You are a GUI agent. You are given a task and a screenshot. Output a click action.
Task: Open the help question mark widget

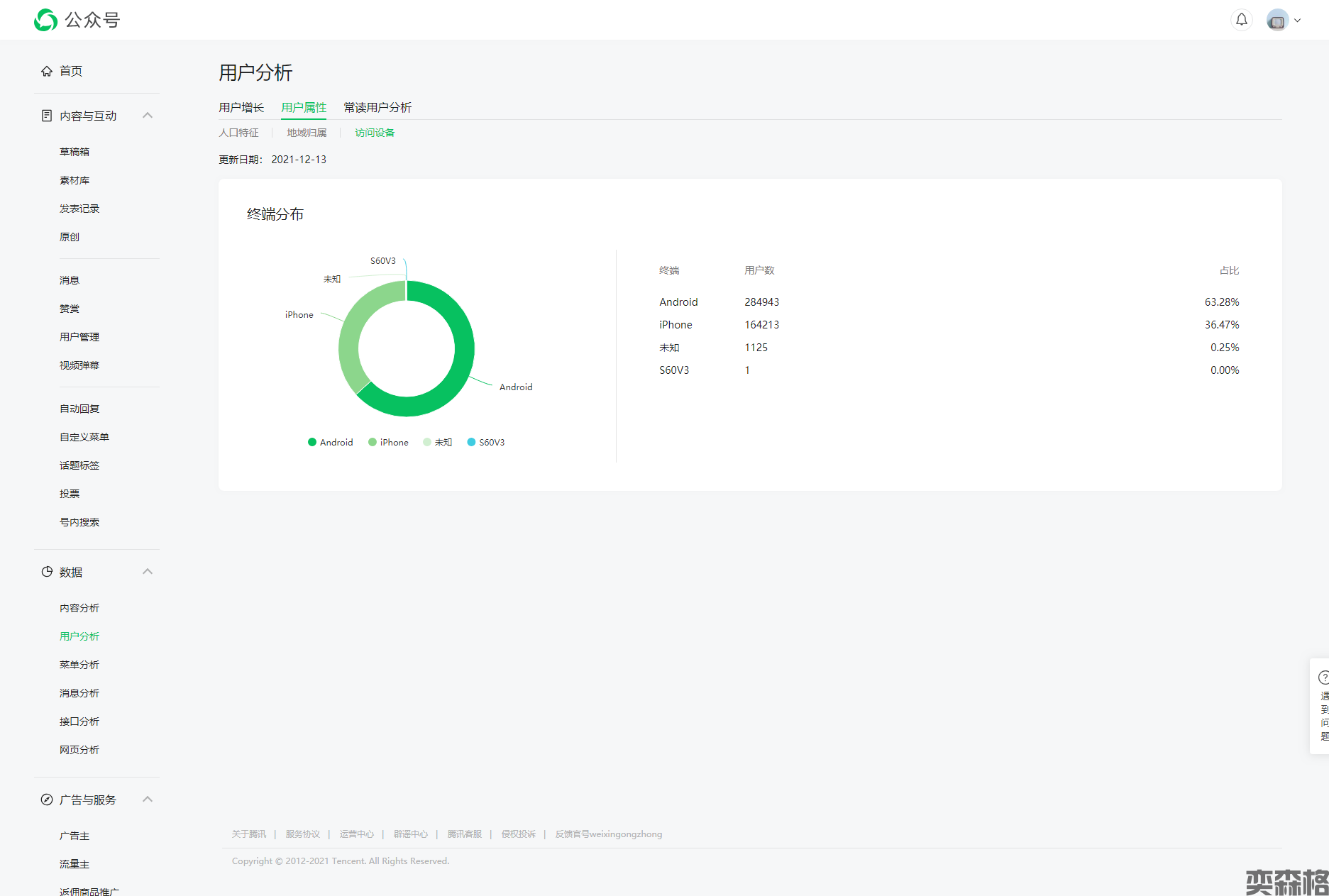(x=1323, y=677)
